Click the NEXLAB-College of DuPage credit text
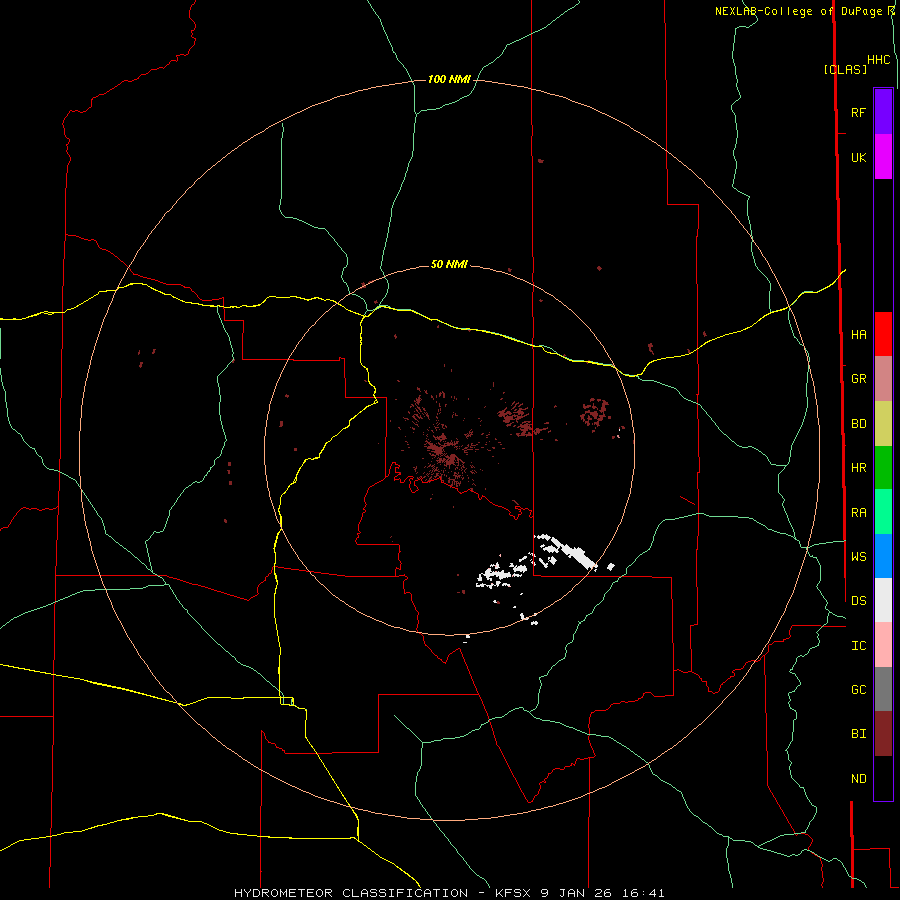This screenshot has height=900, width=900. point(798,11)
